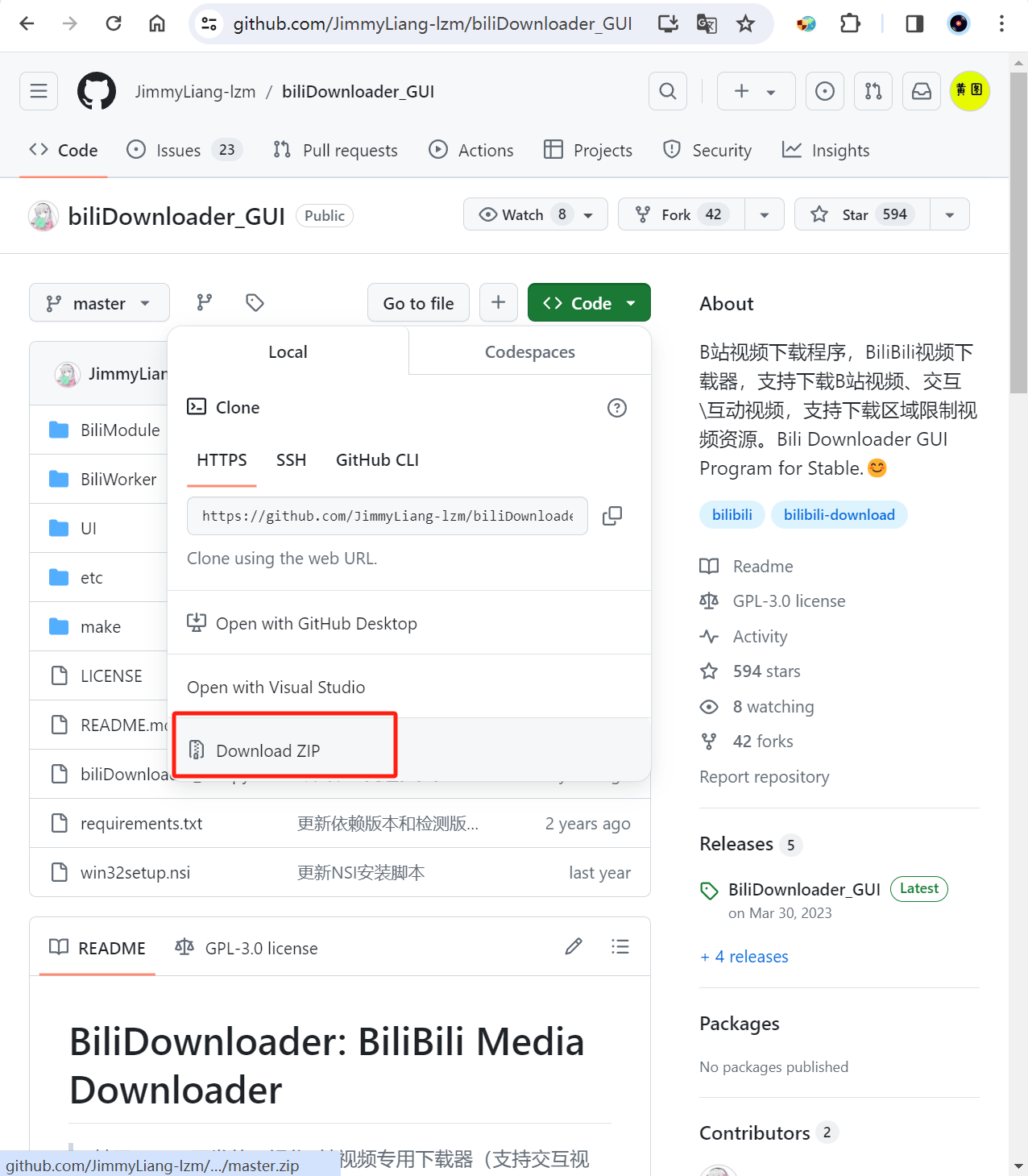
Task: Switch to the Pull requests tab
Action: [335, 150]
